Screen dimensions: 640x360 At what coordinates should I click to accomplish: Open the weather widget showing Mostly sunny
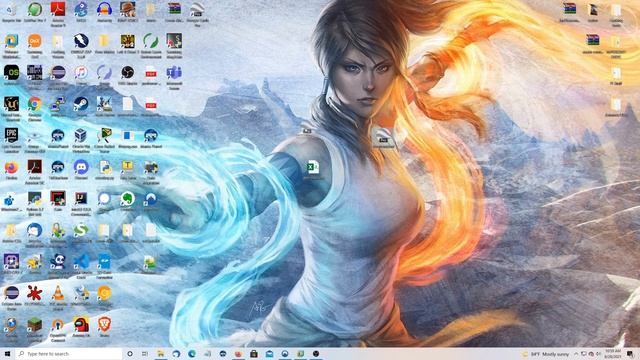click(546, 354)
